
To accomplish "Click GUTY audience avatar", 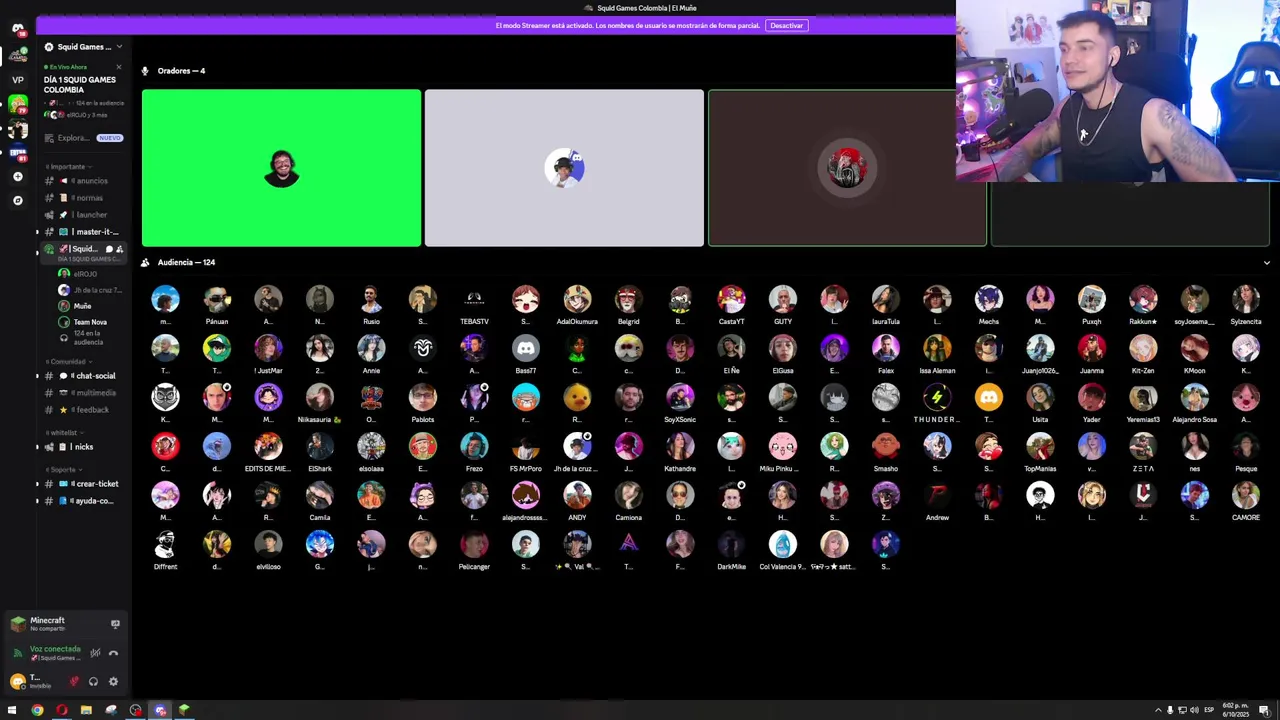I will point(783,299).
